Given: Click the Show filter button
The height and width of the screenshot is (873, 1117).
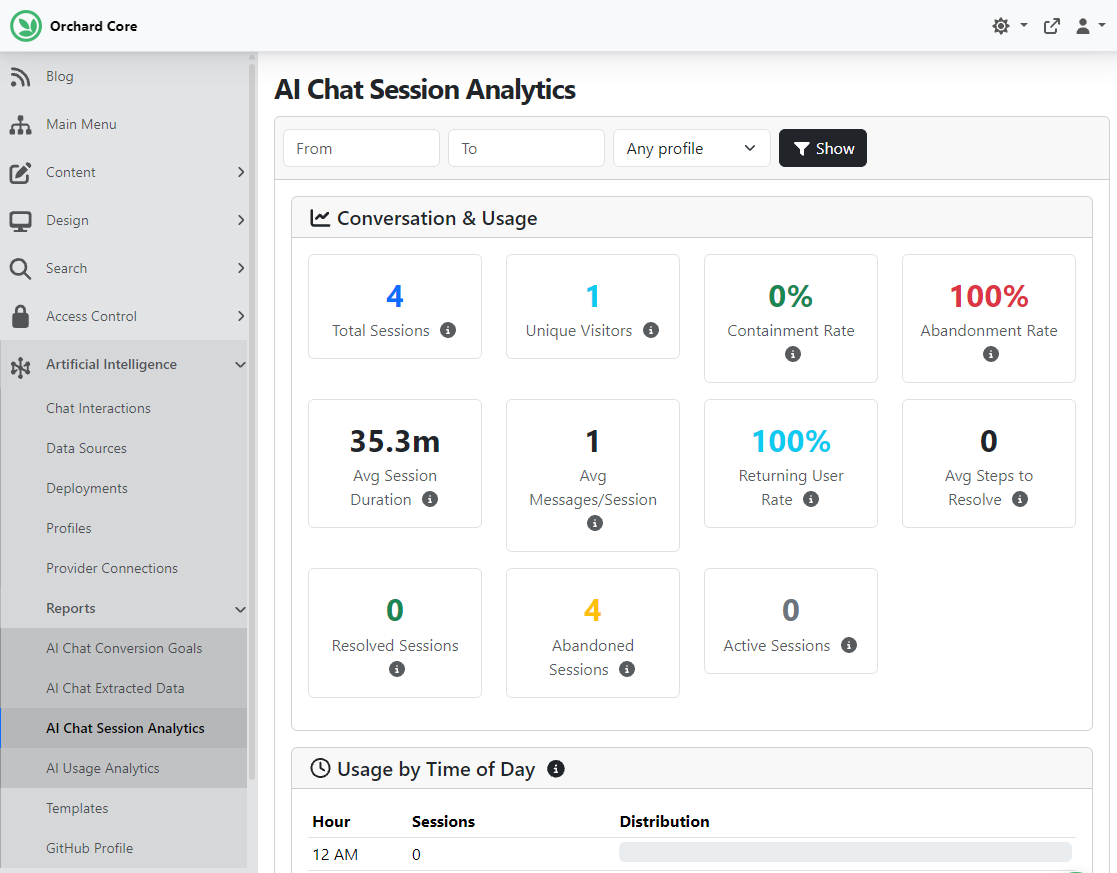Looking at the screenshot, I should [823, 148].
